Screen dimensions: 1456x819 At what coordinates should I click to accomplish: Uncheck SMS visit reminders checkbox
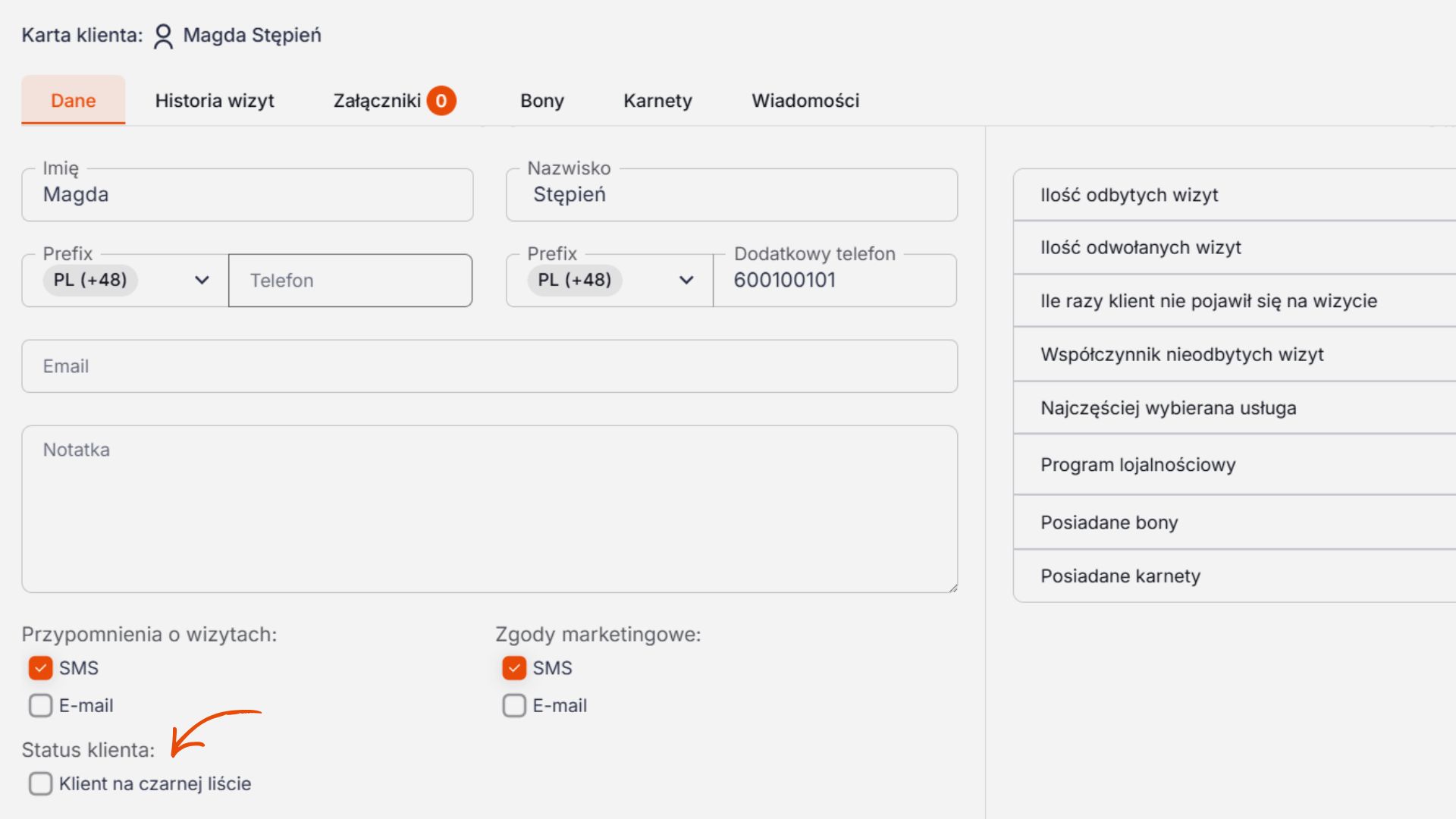pyautogui.click(x=41, y=668)
